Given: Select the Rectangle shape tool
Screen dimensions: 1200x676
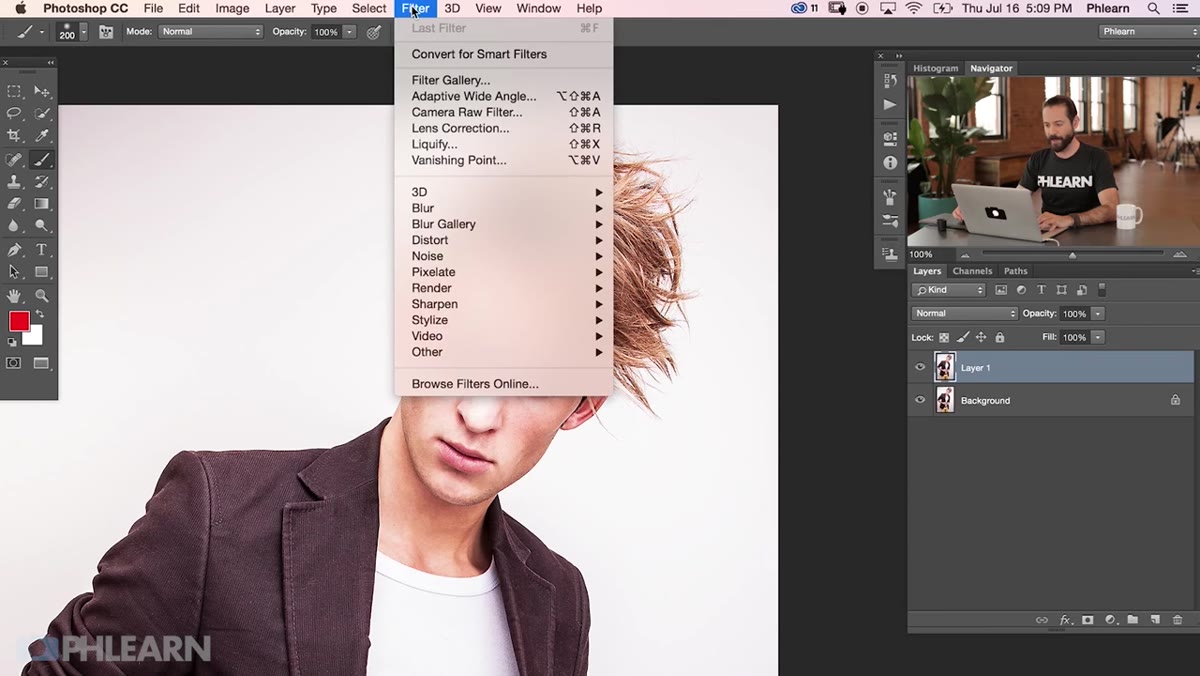Looking at the screenshot, I should (42, 272).
